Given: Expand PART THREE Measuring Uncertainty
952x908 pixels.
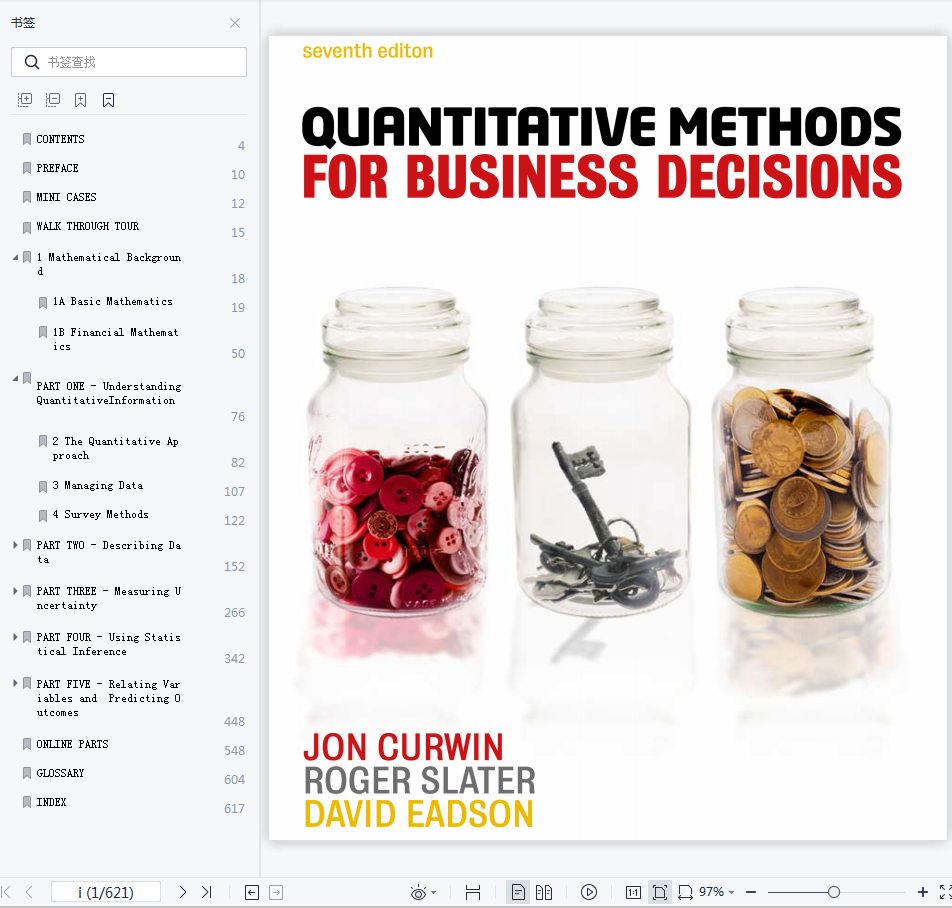Looking at the screenshot, I should coord(15,591).
